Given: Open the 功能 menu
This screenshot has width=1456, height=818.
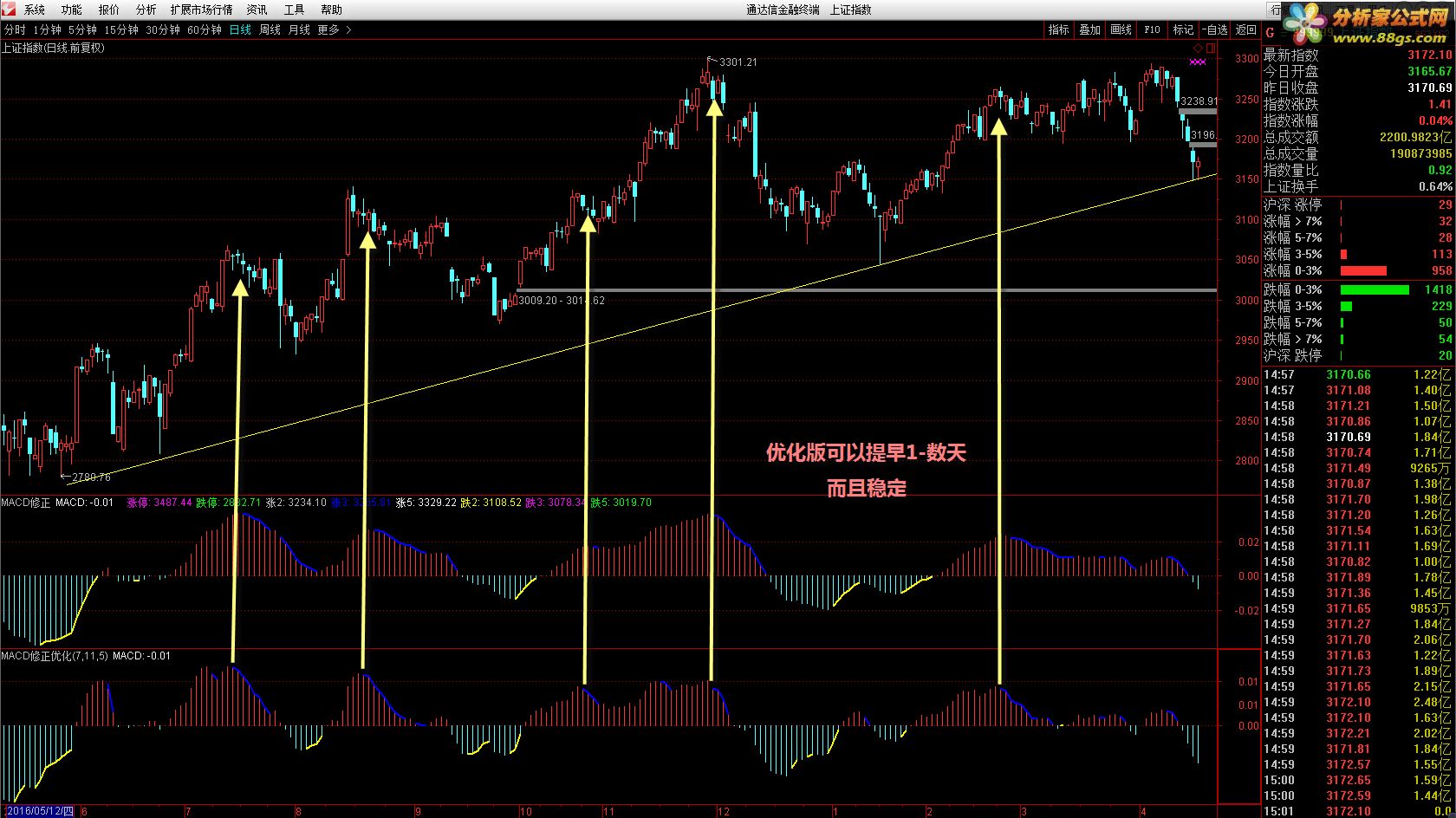Looking at the screenshot, I should [x=71, y=10].
